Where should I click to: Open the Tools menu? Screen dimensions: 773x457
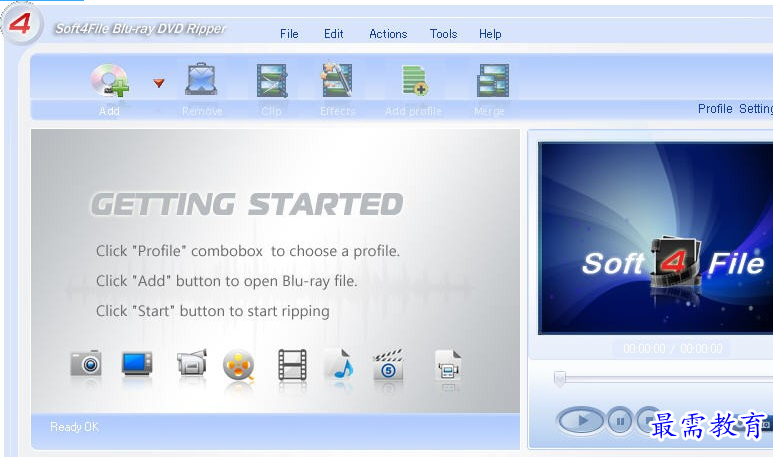coord(443,34)
